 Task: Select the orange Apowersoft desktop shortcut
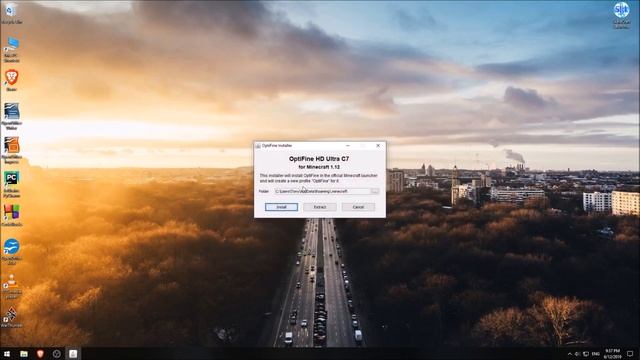(11, 150)
